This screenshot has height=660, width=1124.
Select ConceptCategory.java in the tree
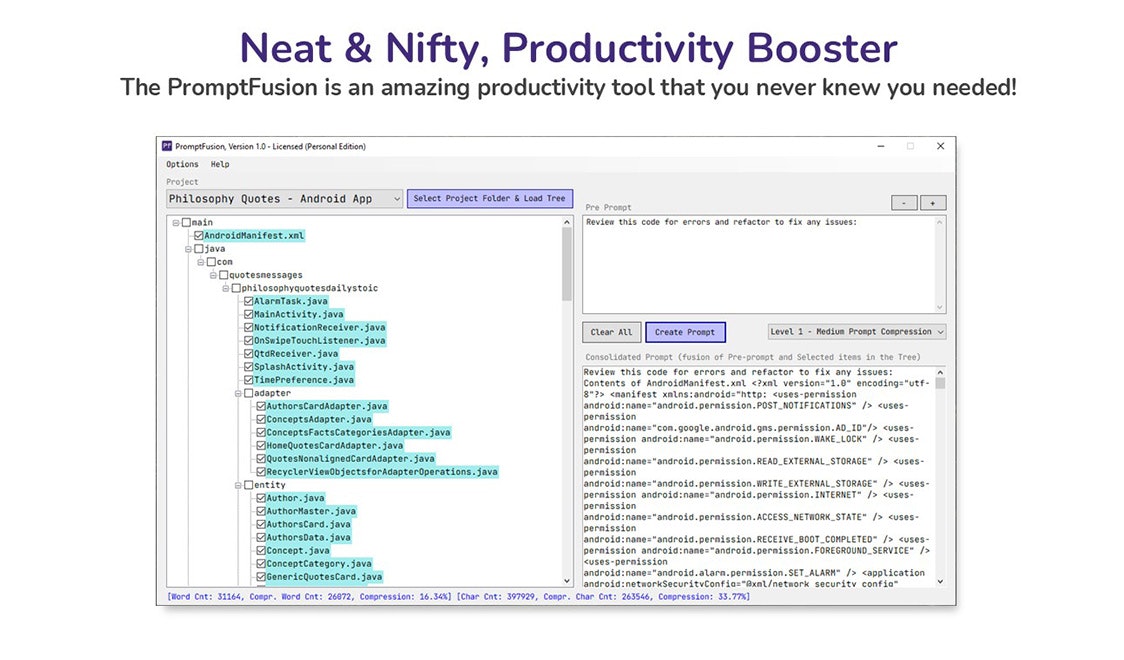pyautogui.click(x=319, y=564)
